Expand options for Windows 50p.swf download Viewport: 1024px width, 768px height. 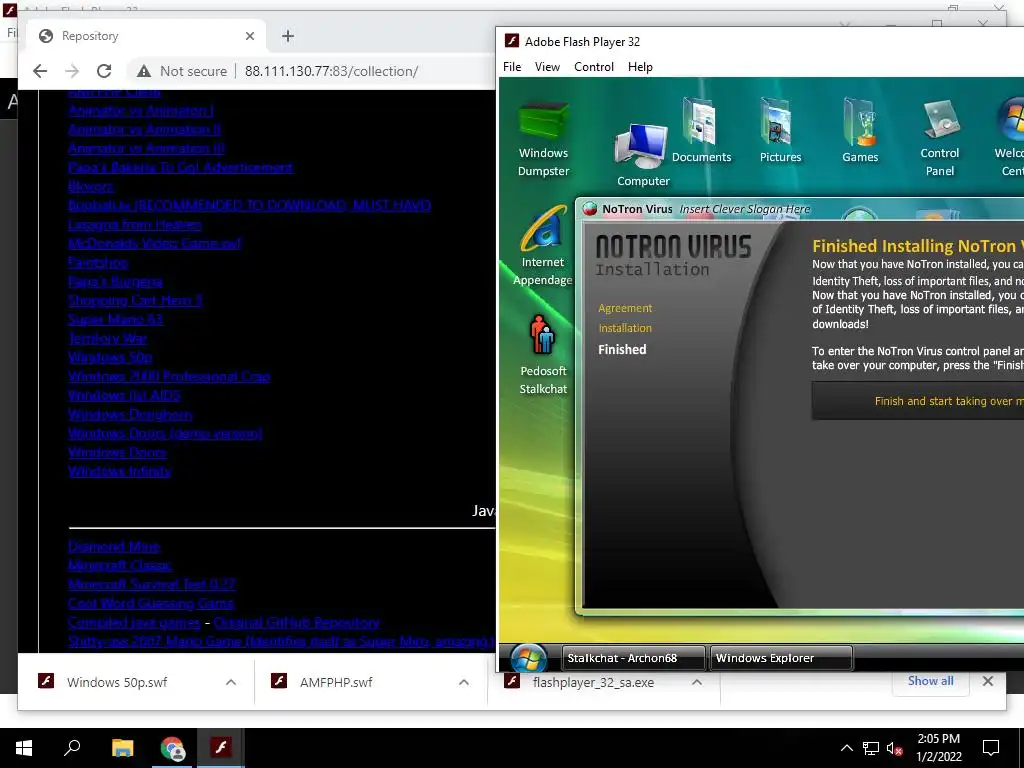pos(231,682)
